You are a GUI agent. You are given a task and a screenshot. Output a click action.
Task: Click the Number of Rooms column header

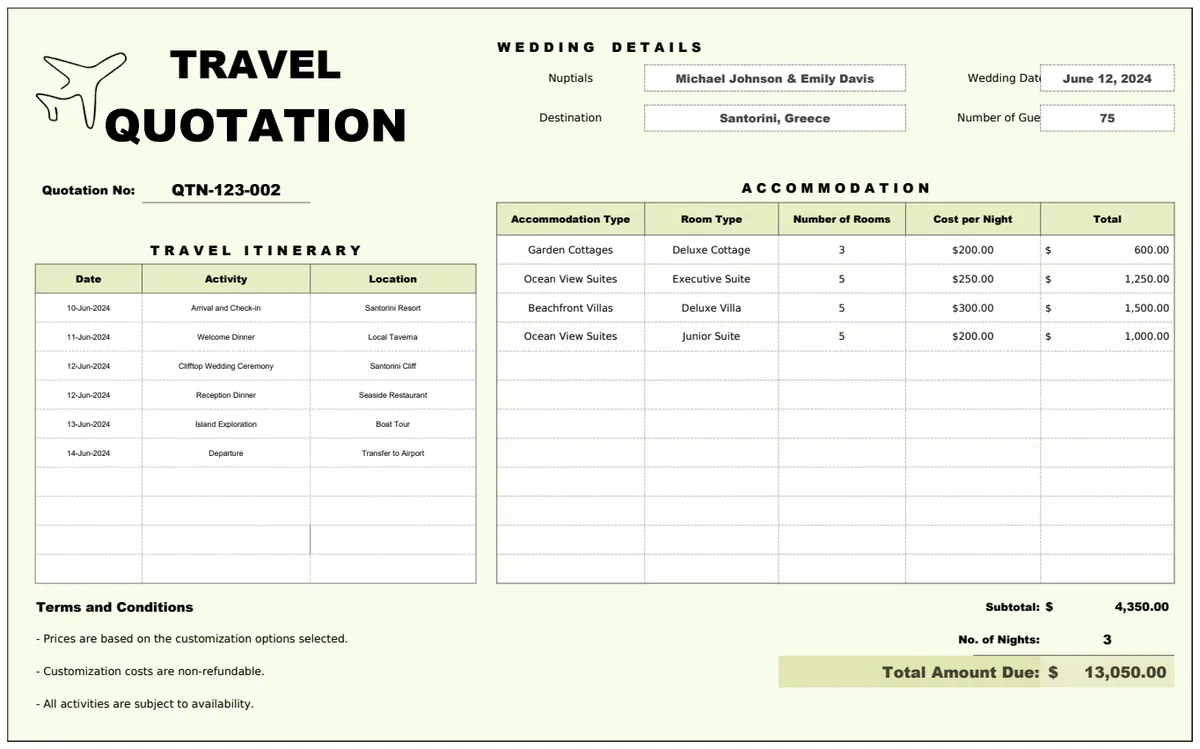[842, 219]
